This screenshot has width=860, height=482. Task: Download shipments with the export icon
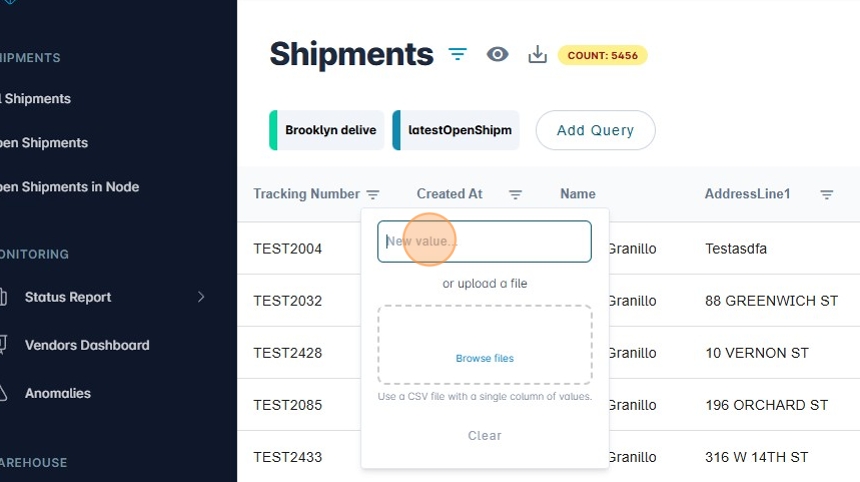[537, 54]
